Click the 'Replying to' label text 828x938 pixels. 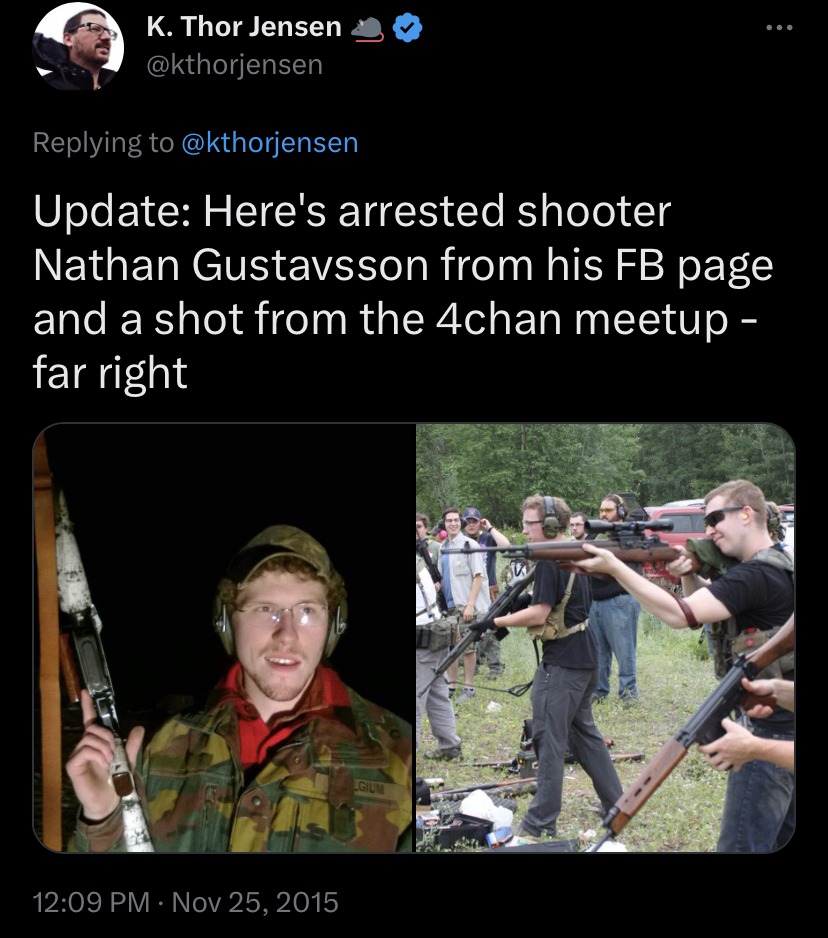click(x=103, y=143)
